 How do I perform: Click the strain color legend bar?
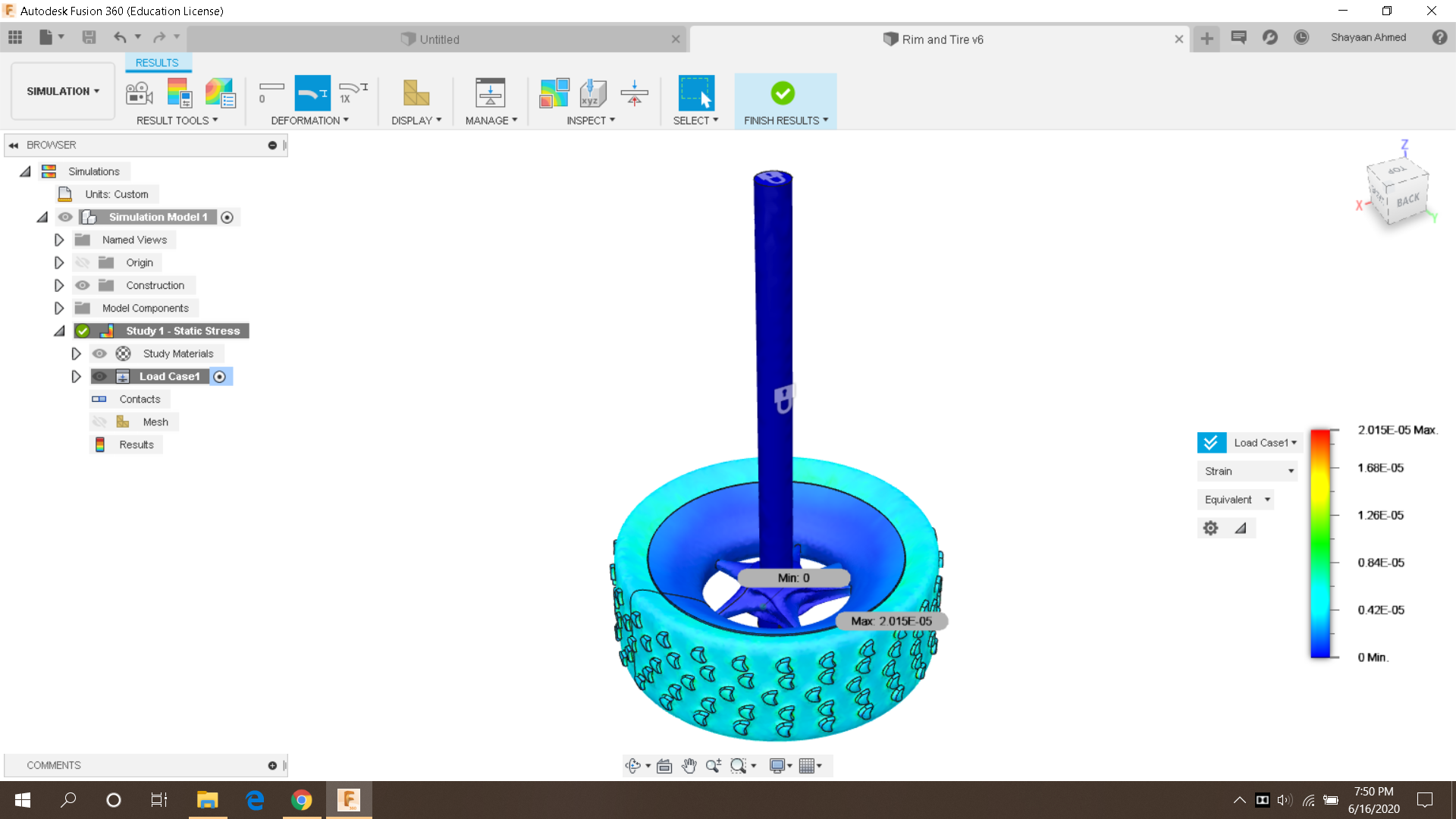pos(1320,543)
